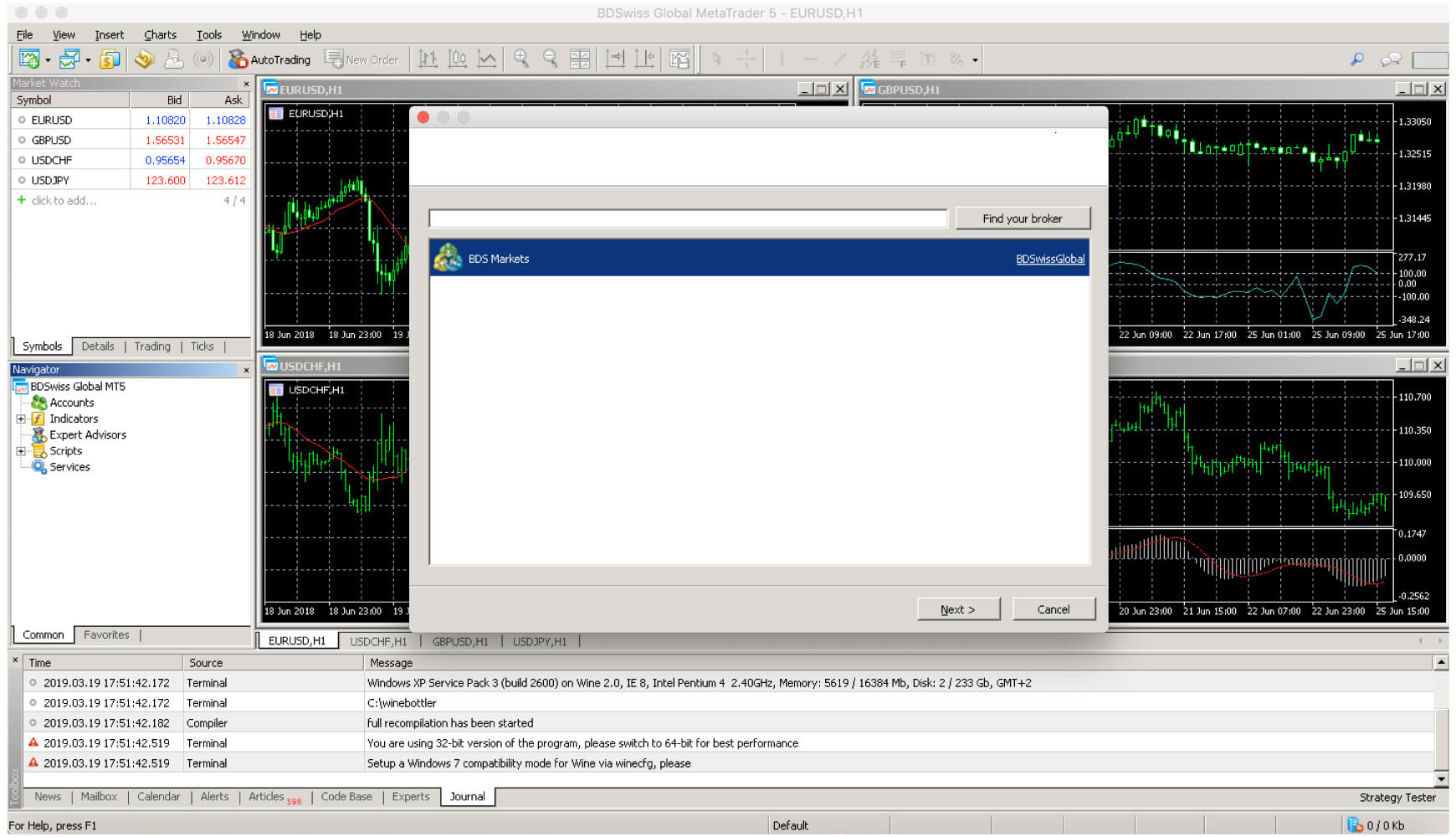Open the BDSwissGlobal link

[1050, 259]
